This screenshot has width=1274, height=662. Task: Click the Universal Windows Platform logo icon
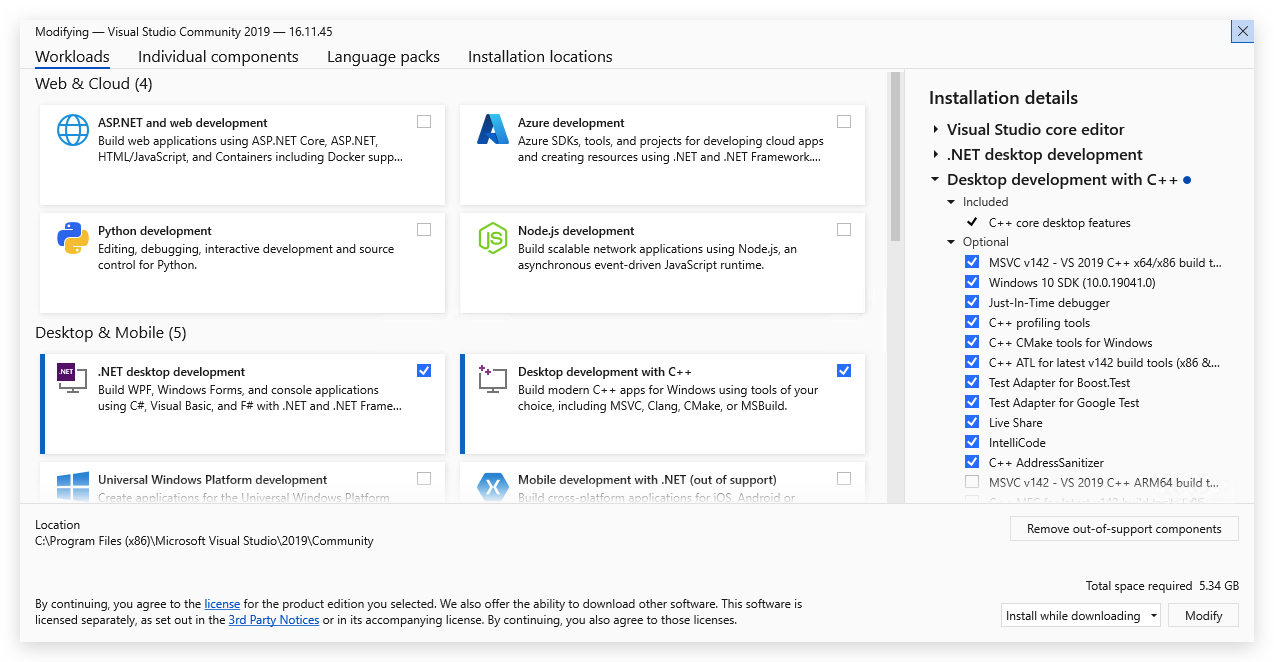(x=73, y=486)
